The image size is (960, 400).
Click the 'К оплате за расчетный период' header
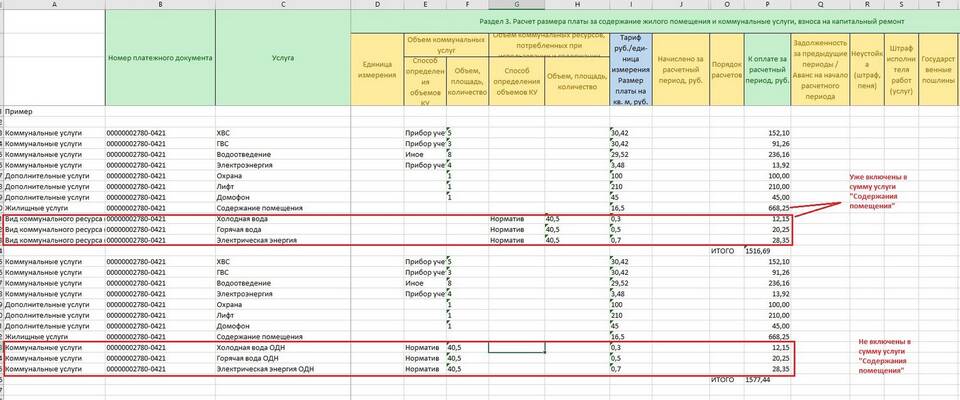(768, 70)
